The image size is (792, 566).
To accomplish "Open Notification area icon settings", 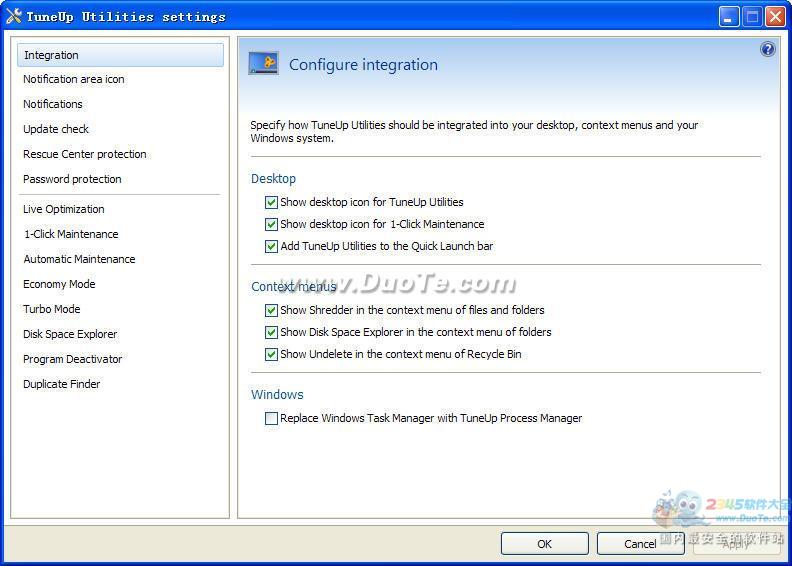I will pos(74,79).
